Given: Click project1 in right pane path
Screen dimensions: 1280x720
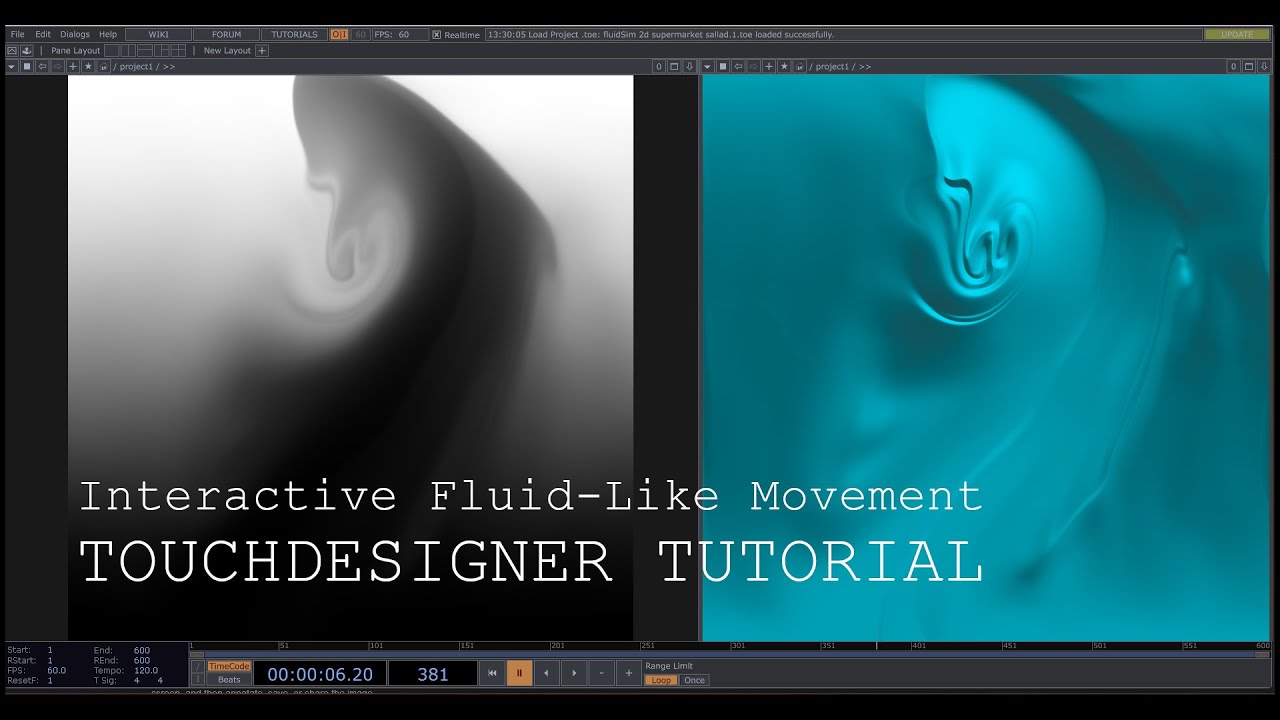Looking at the screenshot, I should (x=832, y=67).
